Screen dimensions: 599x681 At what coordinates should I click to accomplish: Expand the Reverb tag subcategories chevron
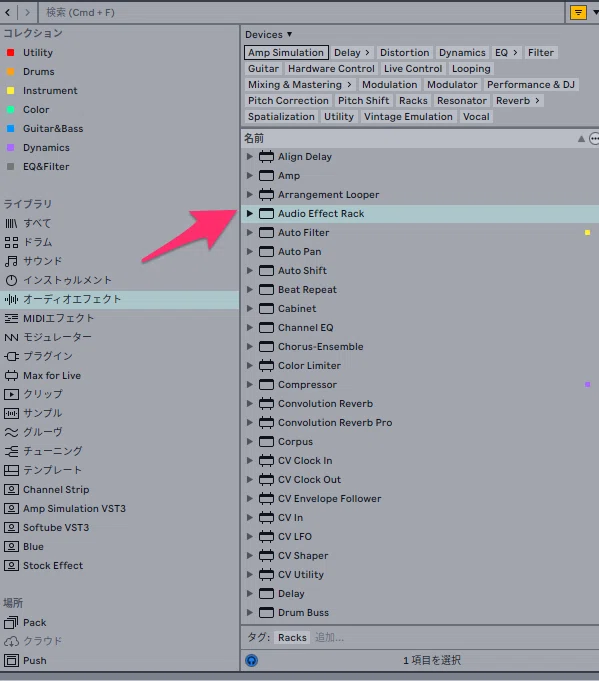[537, 101]
